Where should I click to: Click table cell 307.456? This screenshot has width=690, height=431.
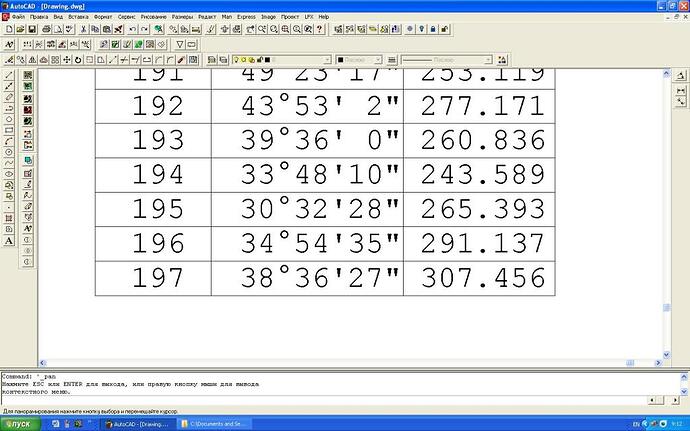(479, 278)
